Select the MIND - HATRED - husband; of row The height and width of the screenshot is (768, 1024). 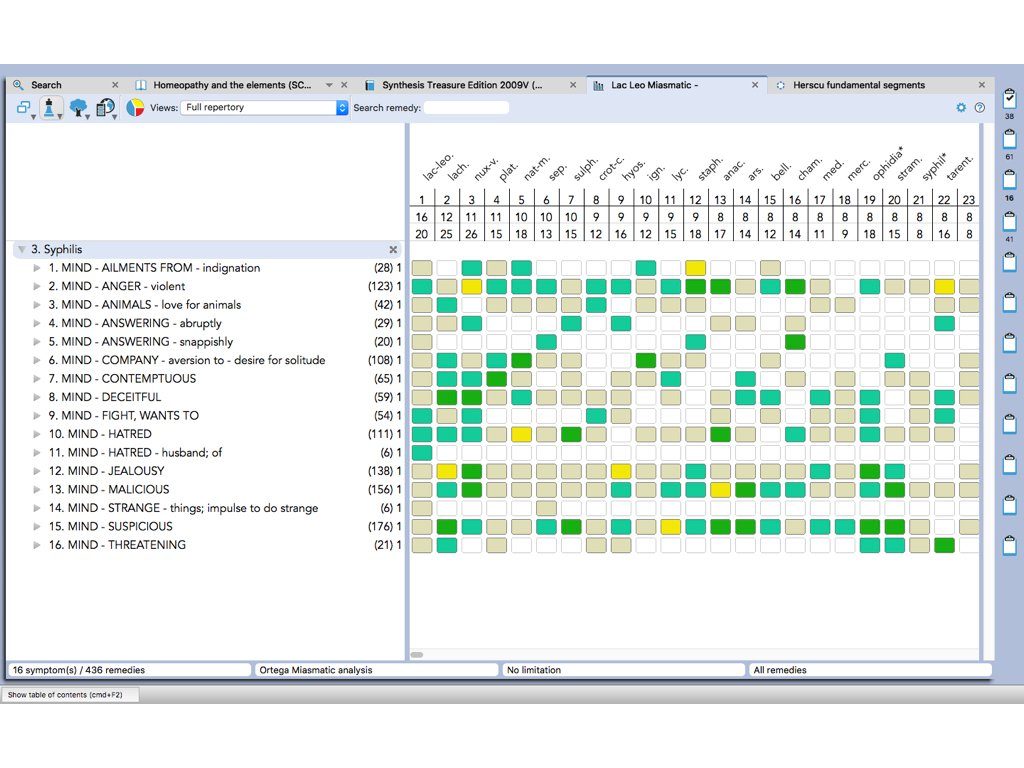point(207,453)
